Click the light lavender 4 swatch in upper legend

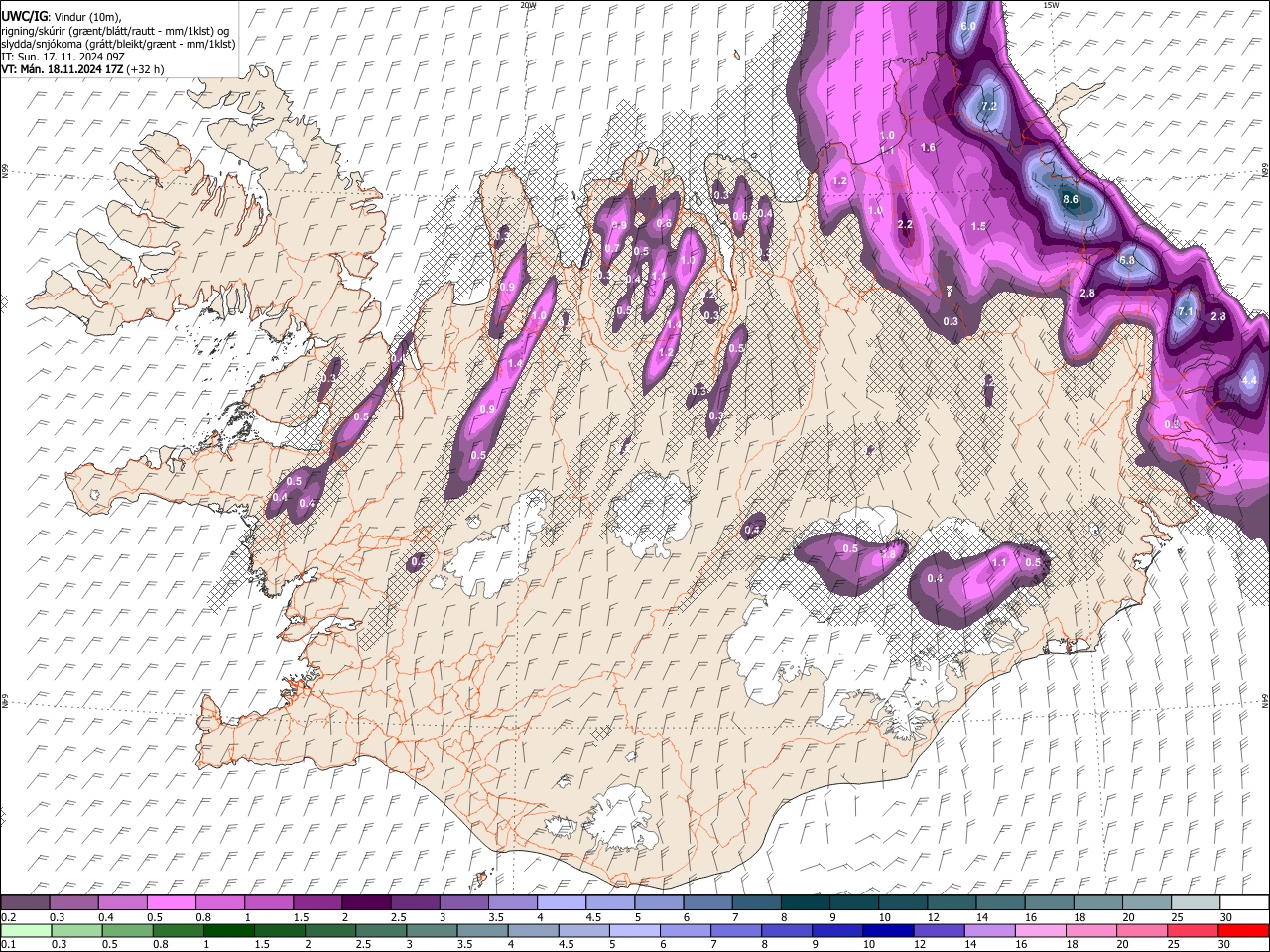[562, 902]
